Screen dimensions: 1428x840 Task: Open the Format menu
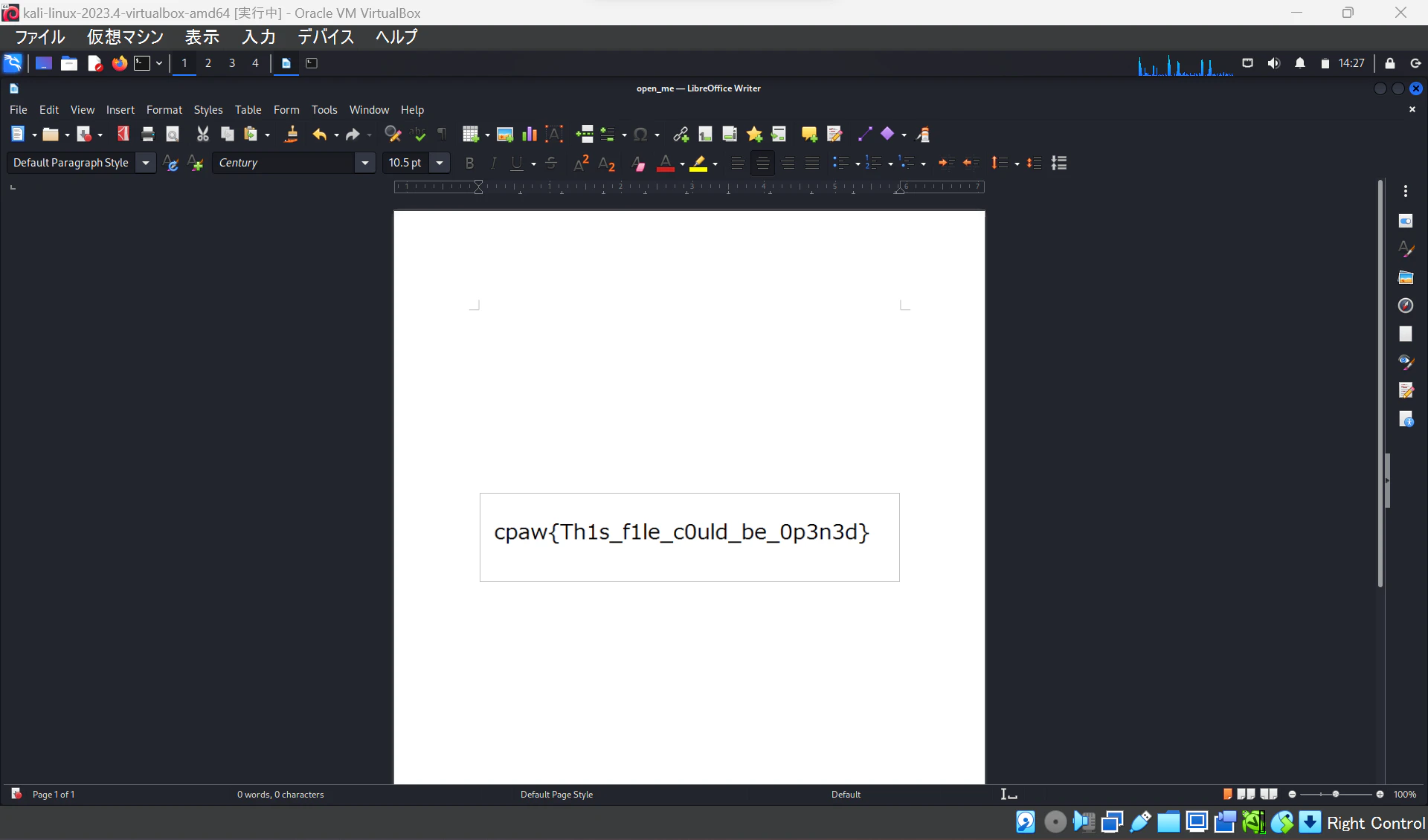[164, 109]
